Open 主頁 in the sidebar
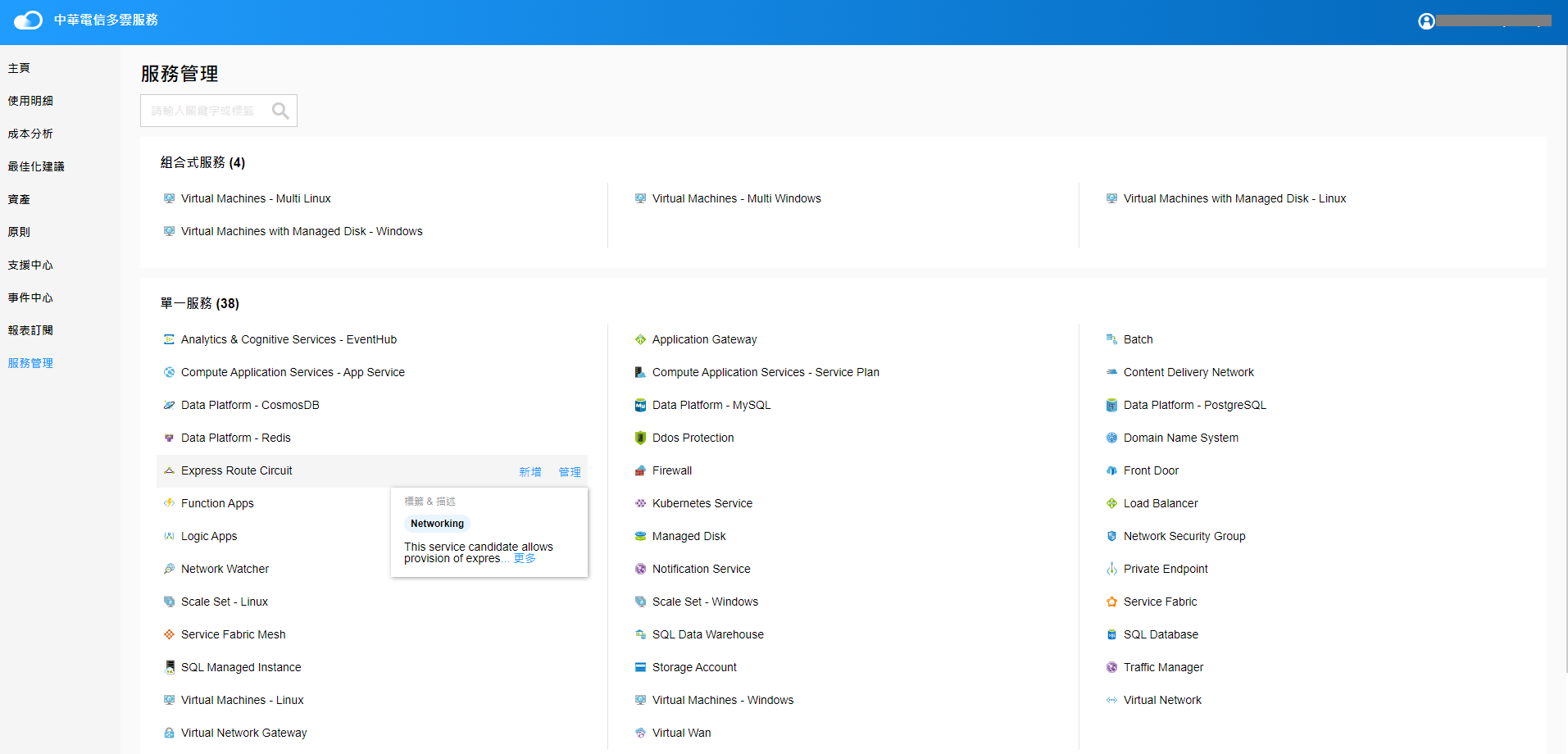Viewport: 1568px width, 754px height. 19,68
